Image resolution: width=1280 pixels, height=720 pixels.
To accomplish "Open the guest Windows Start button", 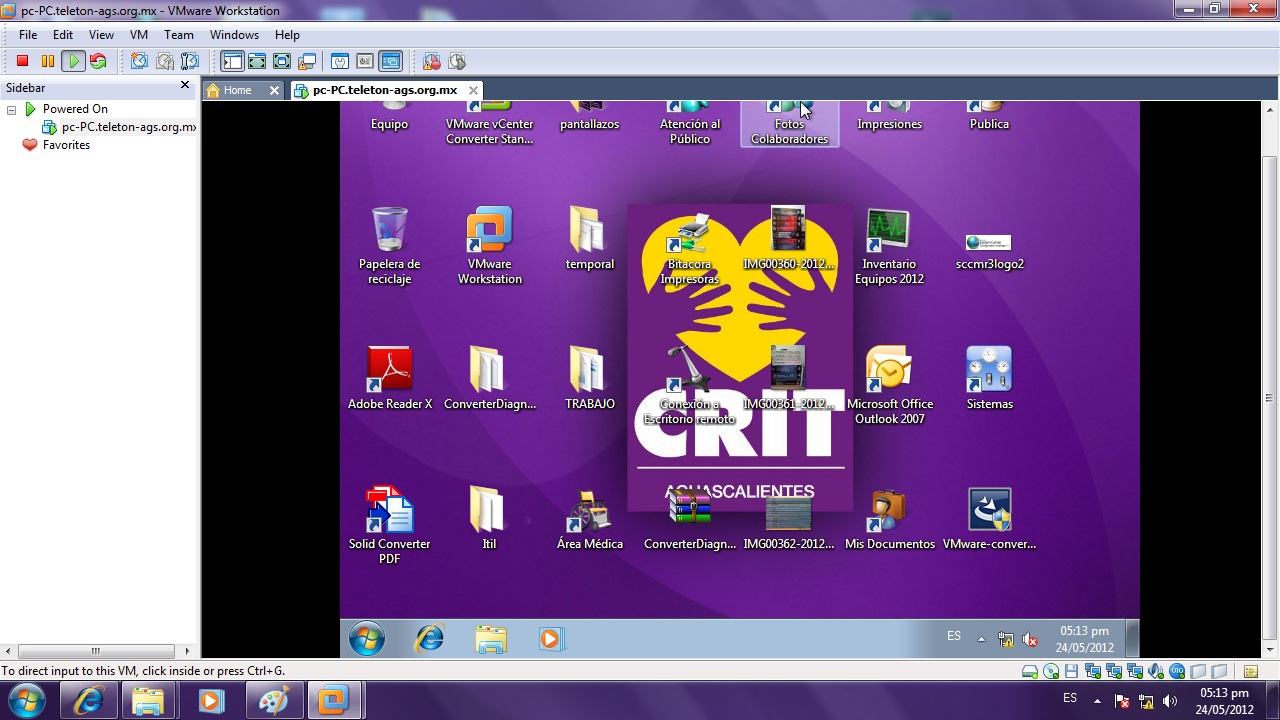I will [367, 638].
